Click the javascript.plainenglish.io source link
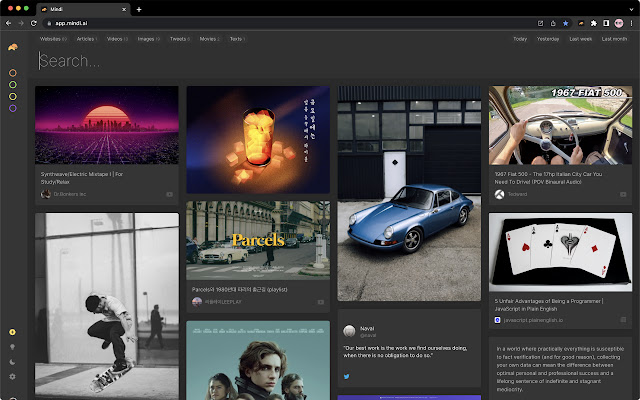640x400 pixels. click(533, 320)
